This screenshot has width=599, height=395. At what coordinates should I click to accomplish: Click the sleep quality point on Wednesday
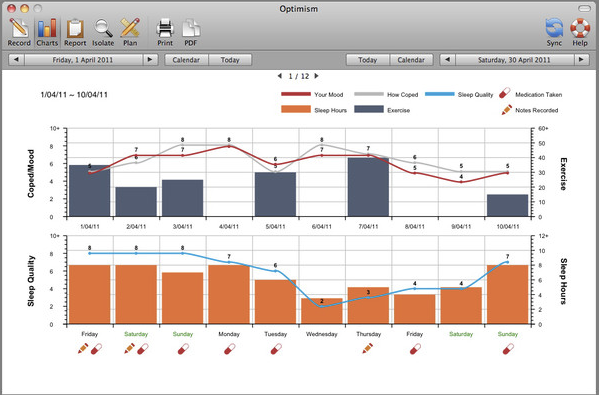coord(322,306)
